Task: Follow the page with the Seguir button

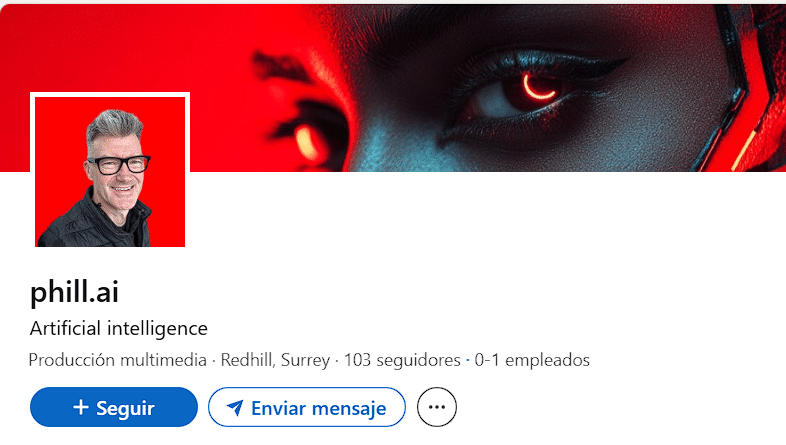Action: [x=114, y=407]
